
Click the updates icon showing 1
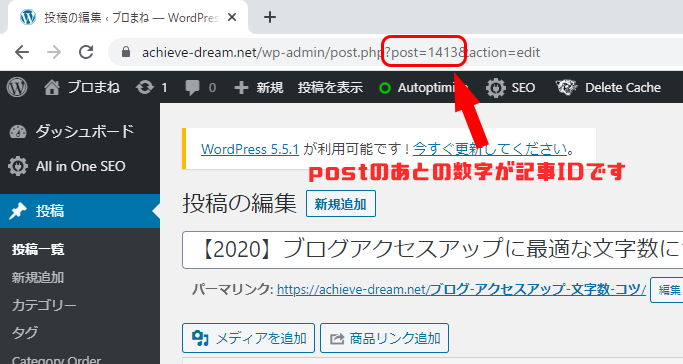click(x=151, y=88)
